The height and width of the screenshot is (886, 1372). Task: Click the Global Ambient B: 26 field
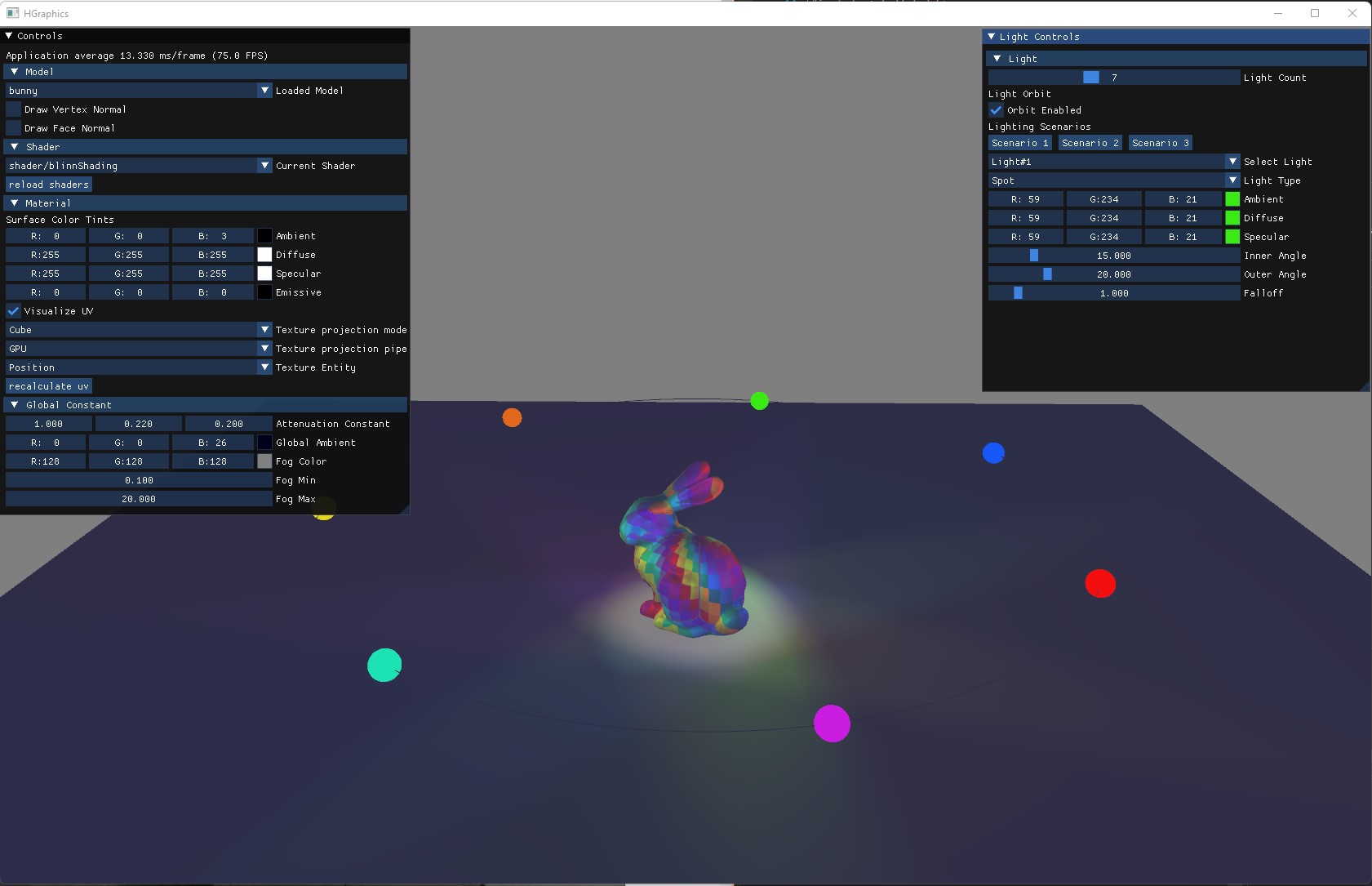click(x=212, y=443)
